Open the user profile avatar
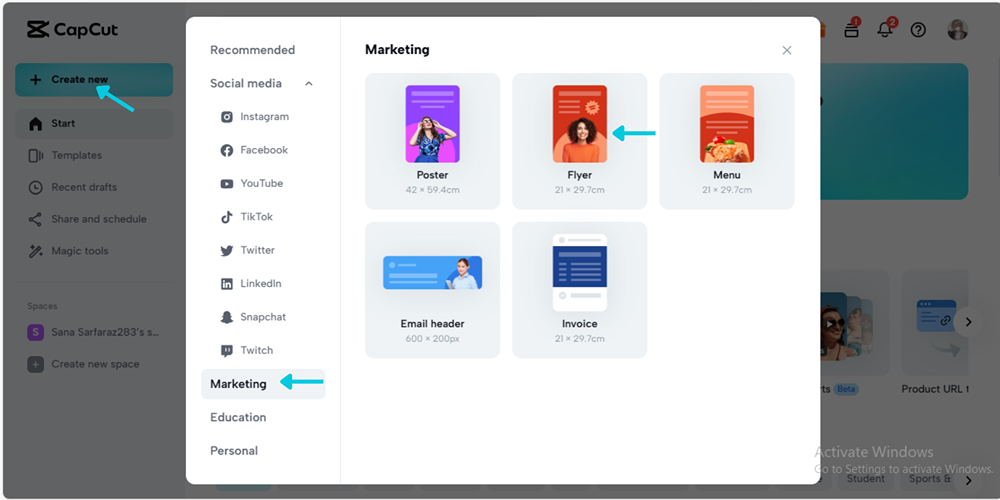Viewport: 1000px width, 500px height. point(957,29)
